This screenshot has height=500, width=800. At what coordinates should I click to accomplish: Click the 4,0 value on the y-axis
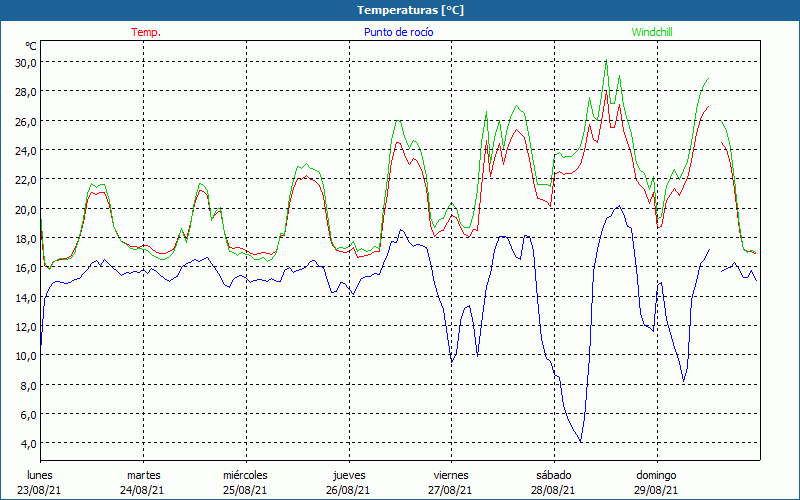[x=29, y=443]
